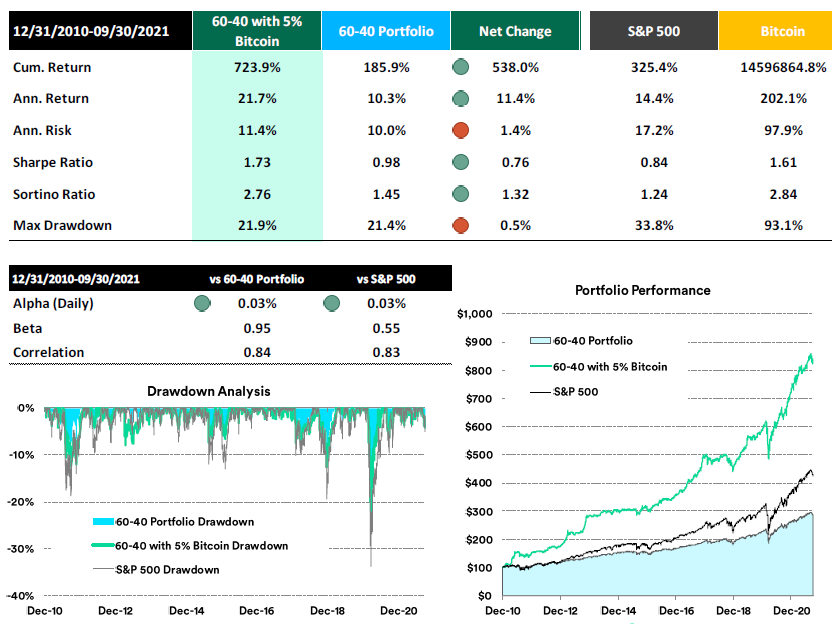Click the 93.1% Bitcoin max drawdown
Screen dimensions: 832x624
point(784,226)
